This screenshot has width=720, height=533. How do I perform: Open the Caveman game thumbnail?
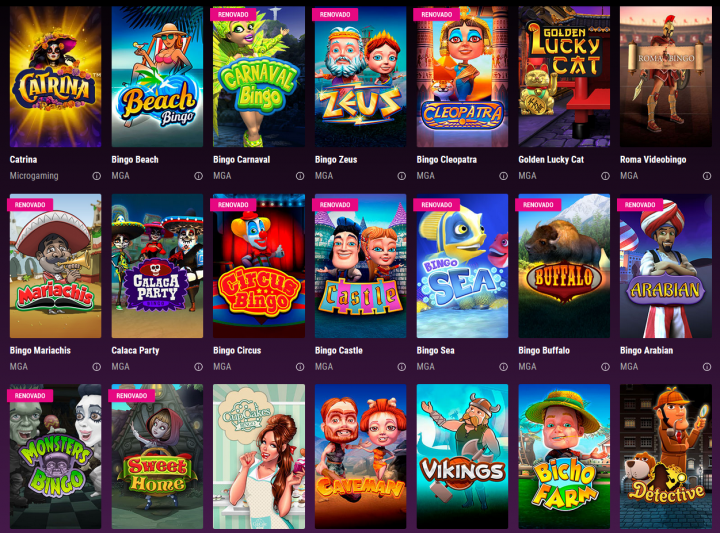click(360, 457)
